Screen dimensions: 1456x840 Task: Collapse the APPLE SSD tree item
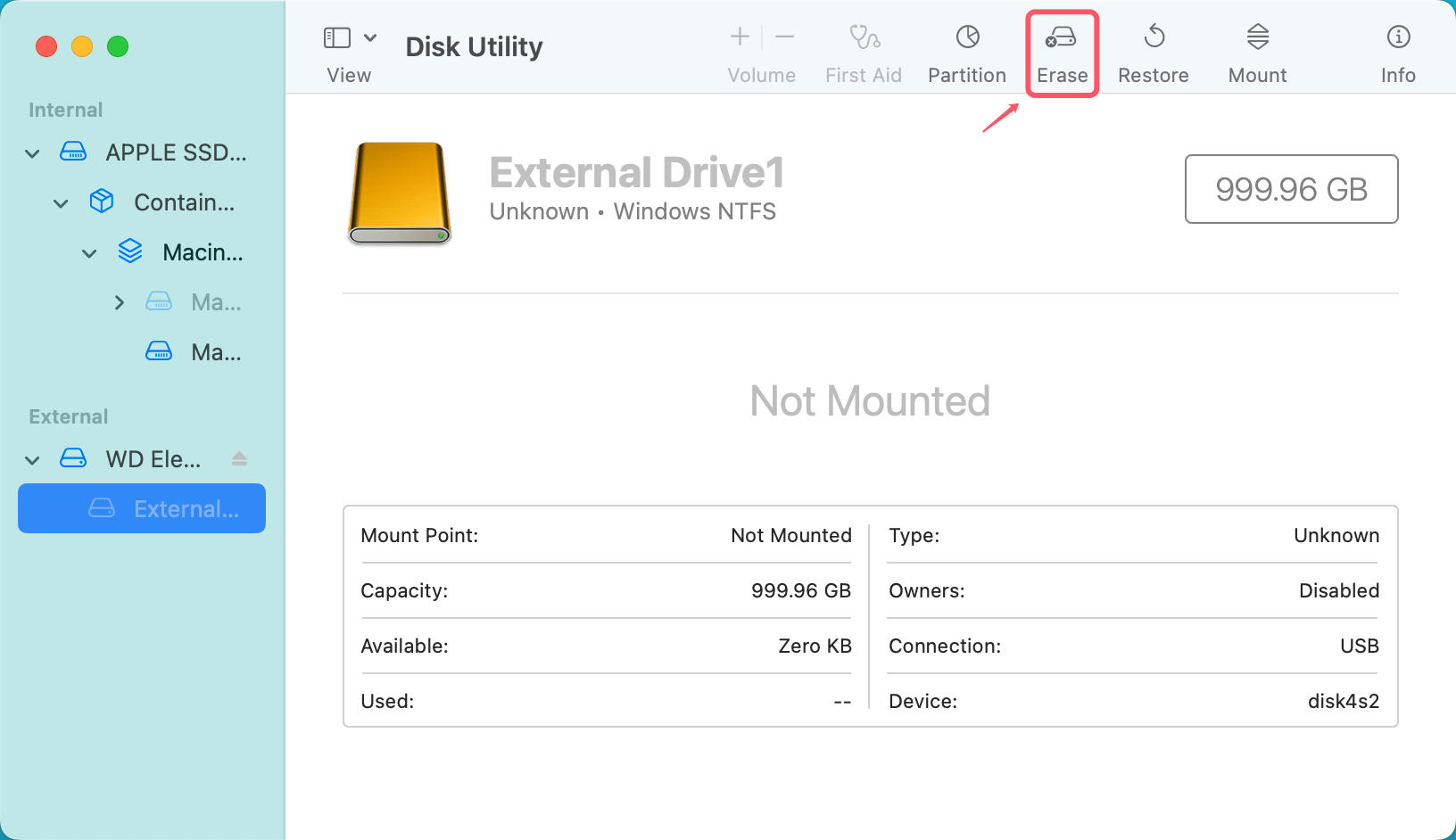tap(31, 152)
